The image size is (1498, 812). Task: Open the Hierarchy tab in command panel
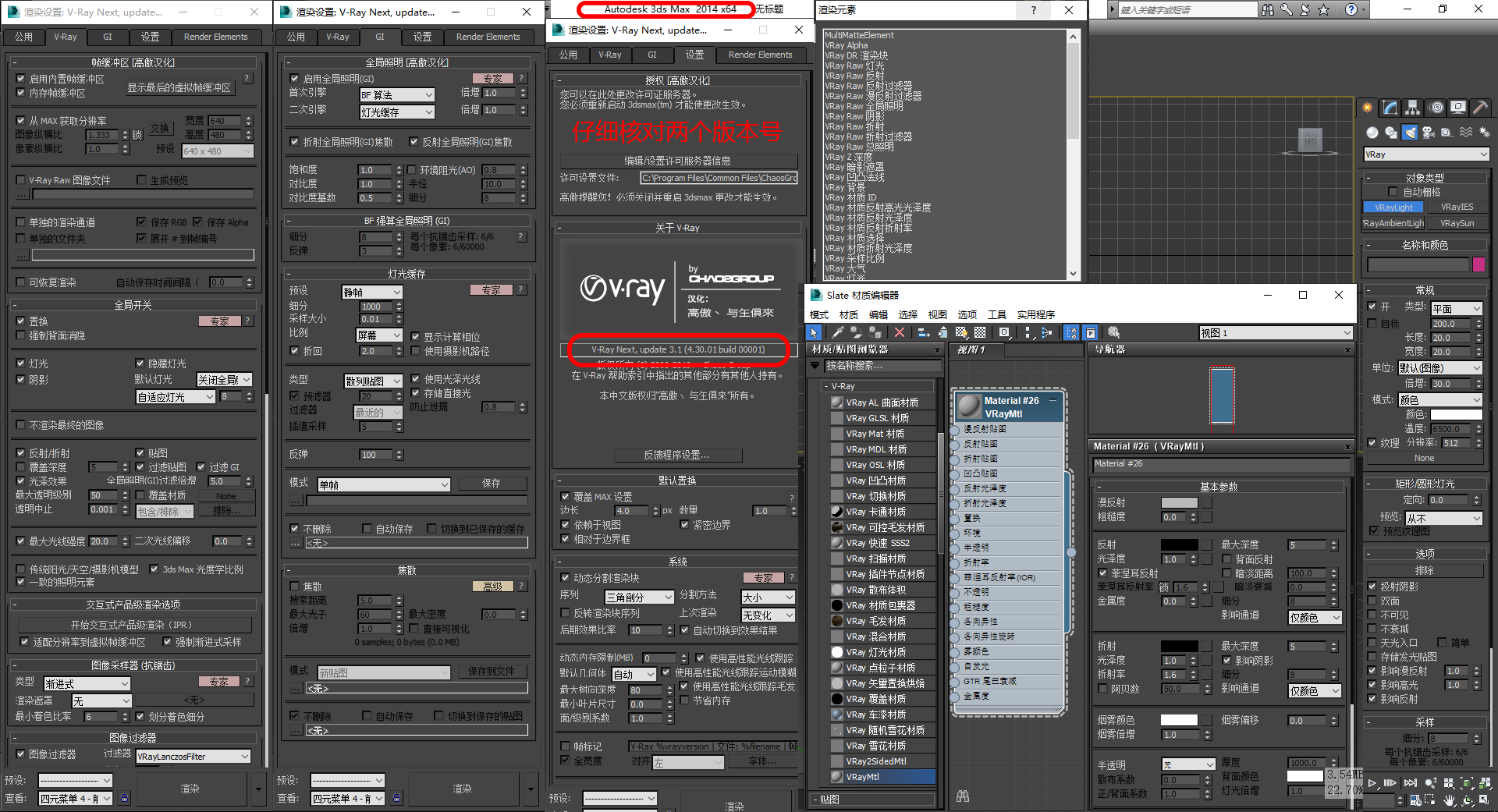click(x=1412, y=108)
